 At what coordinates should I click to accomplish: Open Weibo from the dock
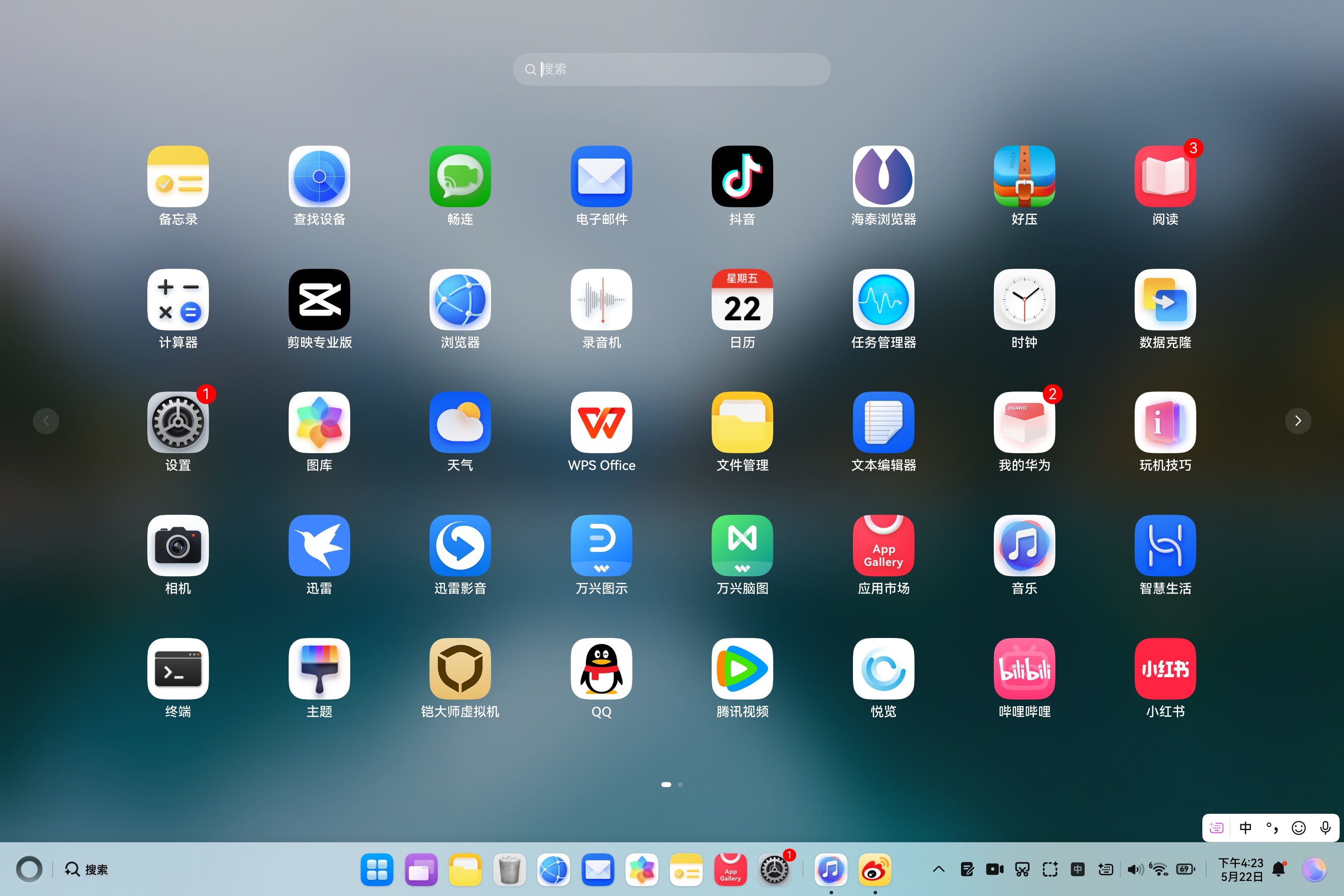[x=874, y=870]
